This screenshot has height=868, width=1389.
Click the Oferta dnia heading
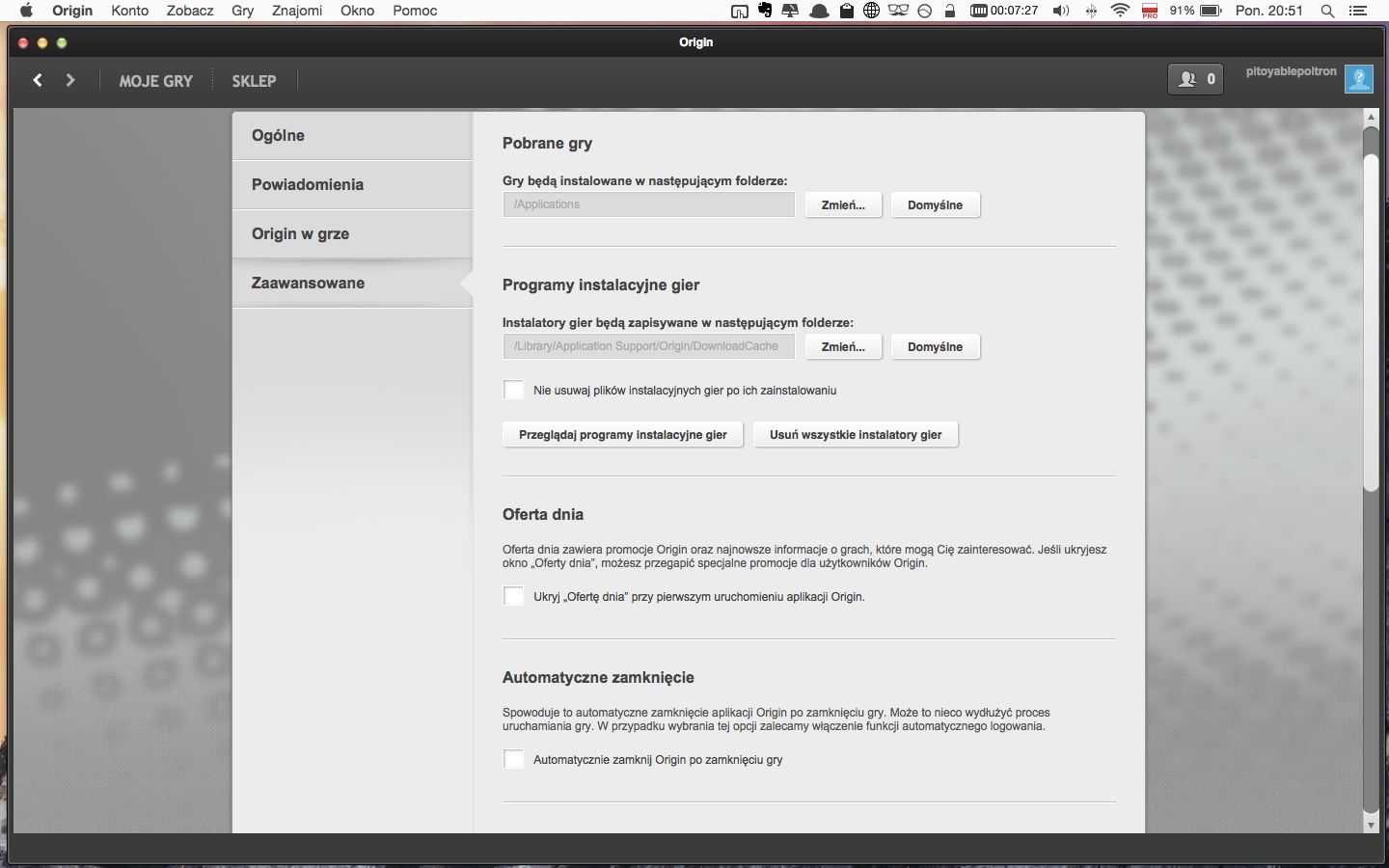543,514
